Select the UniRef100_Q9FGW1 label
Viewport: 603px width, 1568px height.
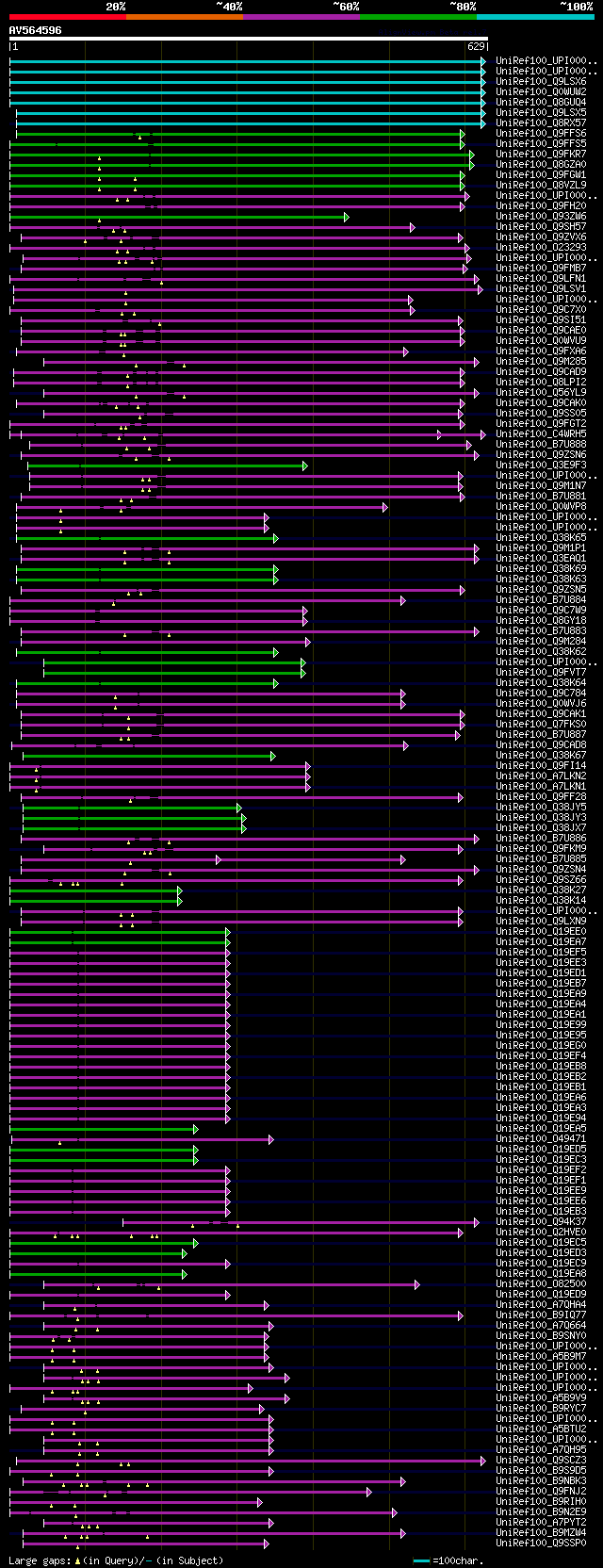click(x=541, y=175)
